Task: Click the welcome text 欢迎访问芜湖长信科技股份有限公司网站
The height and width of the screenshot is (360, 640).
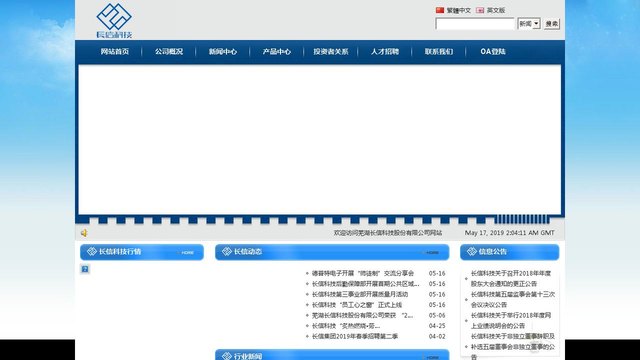Action: [x=388, y=233]
